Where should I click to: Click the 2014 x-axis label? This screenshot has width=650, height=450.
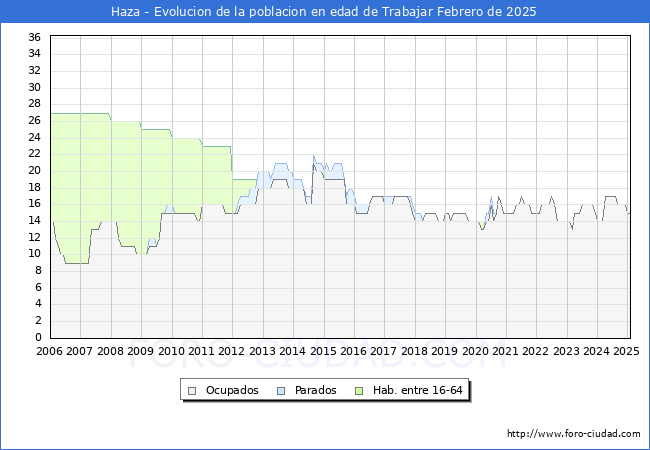point(293,351)
